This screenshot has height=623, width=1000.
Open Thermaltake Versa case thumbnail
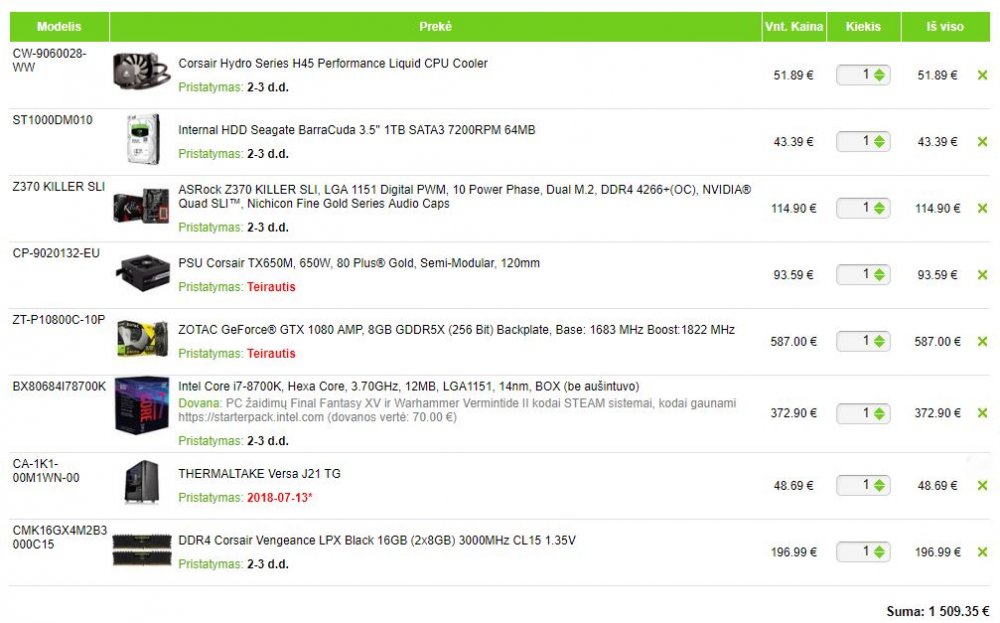tap(142, 482)
